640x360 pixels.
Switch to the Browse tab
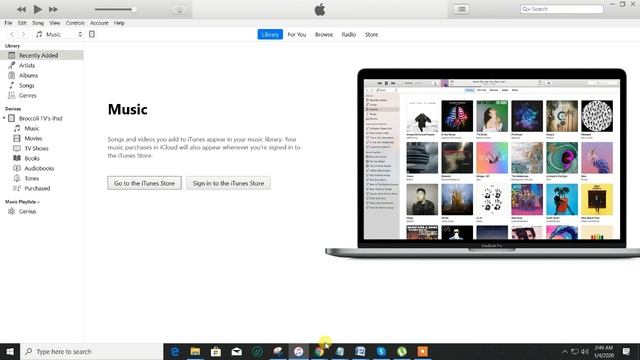[x=324, y=35]
